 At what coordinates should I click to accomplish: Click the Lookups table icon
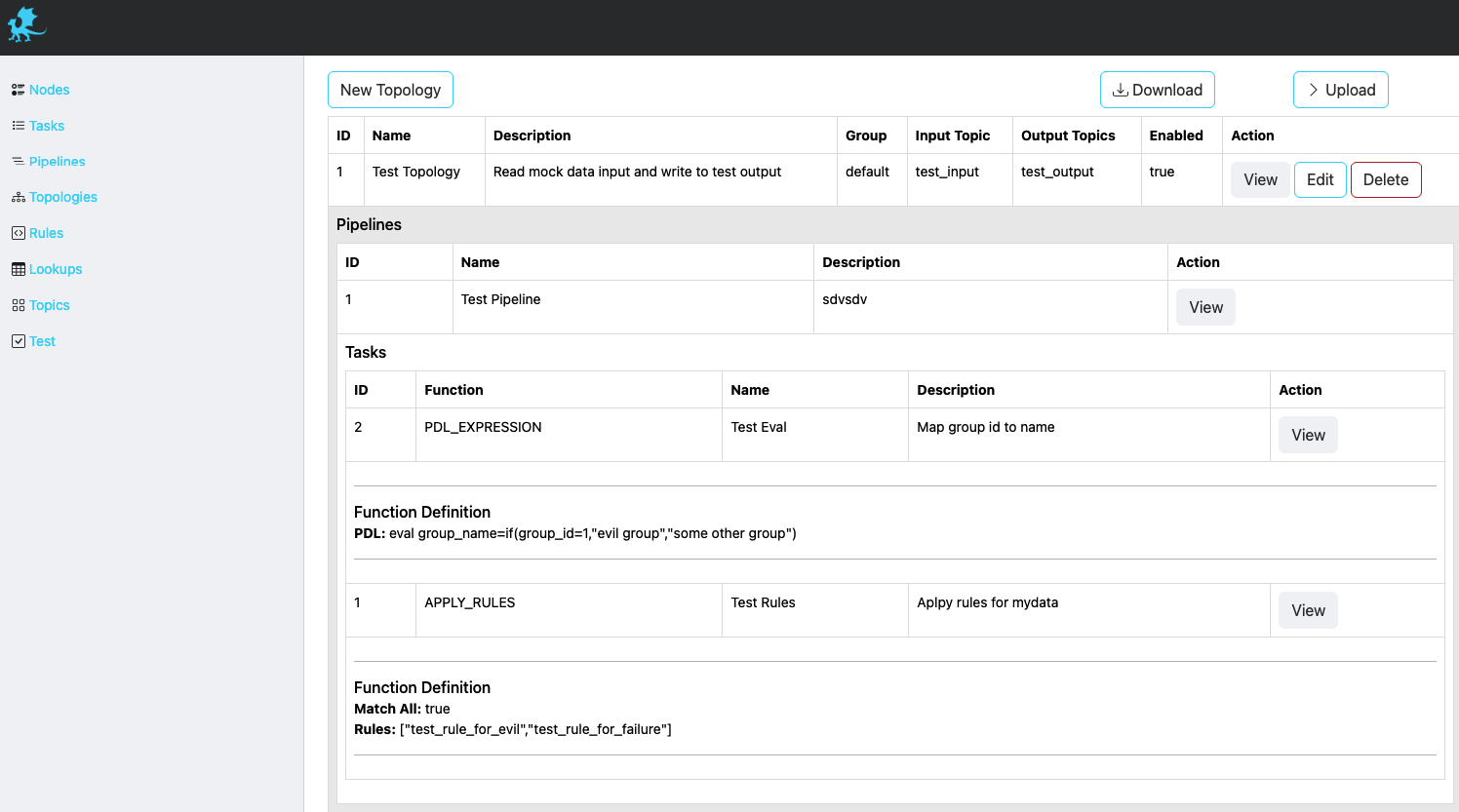pyautogui.click(x=18, y=269)
